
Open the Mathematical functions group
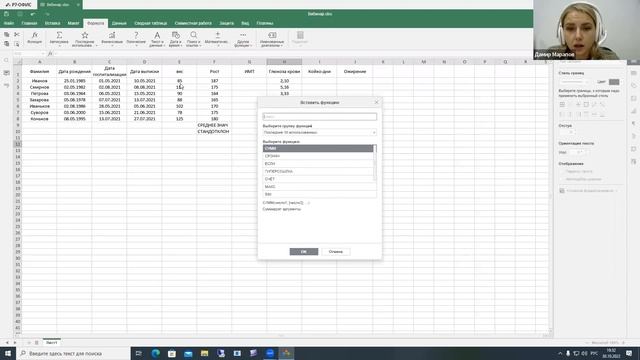click(x=216, y=38)
